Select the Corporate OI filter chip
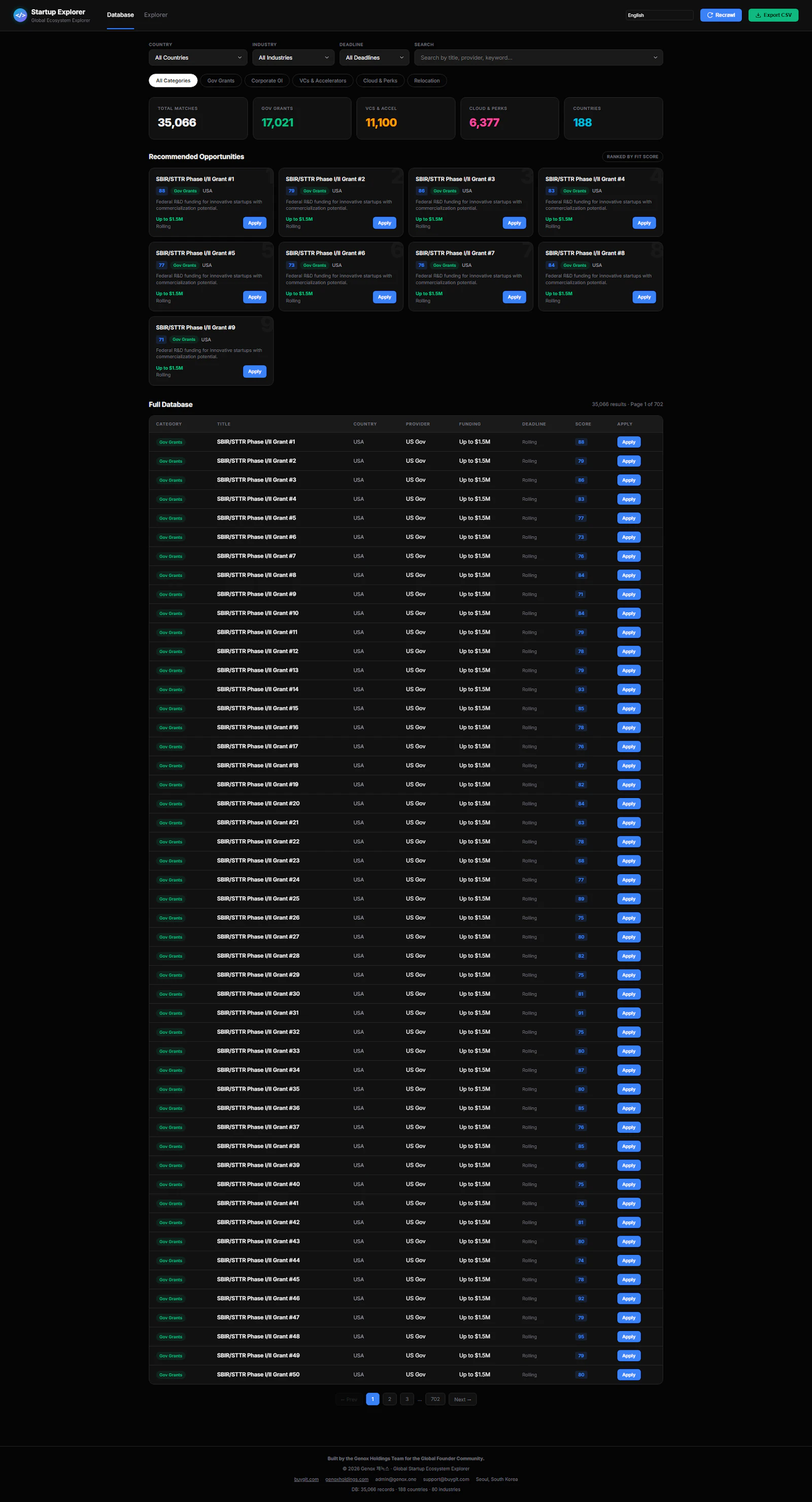This screenshot has height=1502, width=812. (x=267, y=81)
